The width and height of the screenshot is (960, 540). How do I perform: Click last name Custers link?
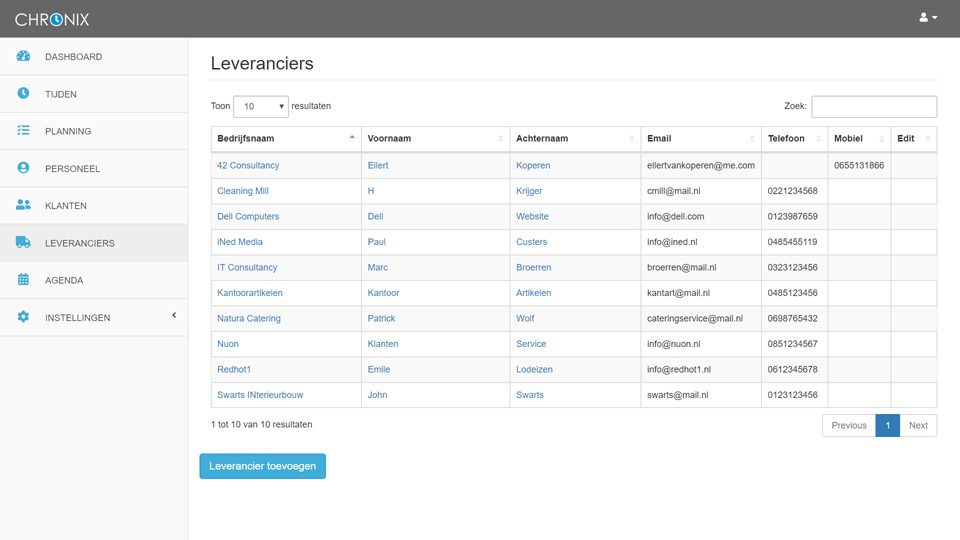click(x=531, y=242)
